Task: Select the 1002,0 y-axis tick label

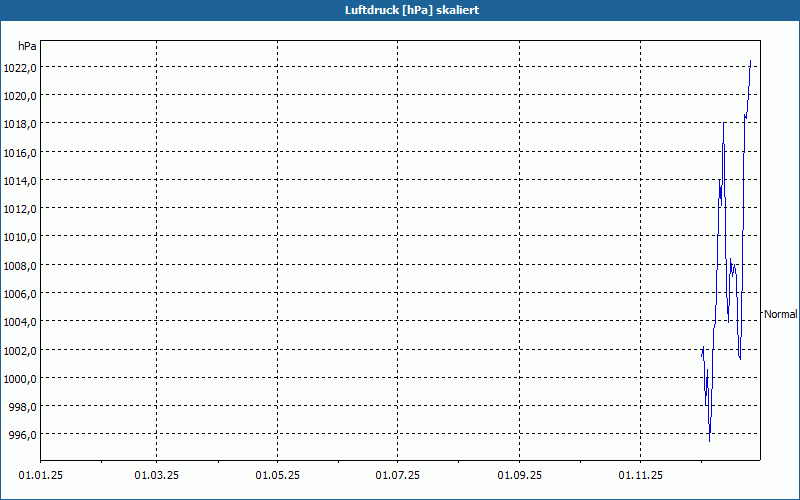Action: [x=22, y=351]
